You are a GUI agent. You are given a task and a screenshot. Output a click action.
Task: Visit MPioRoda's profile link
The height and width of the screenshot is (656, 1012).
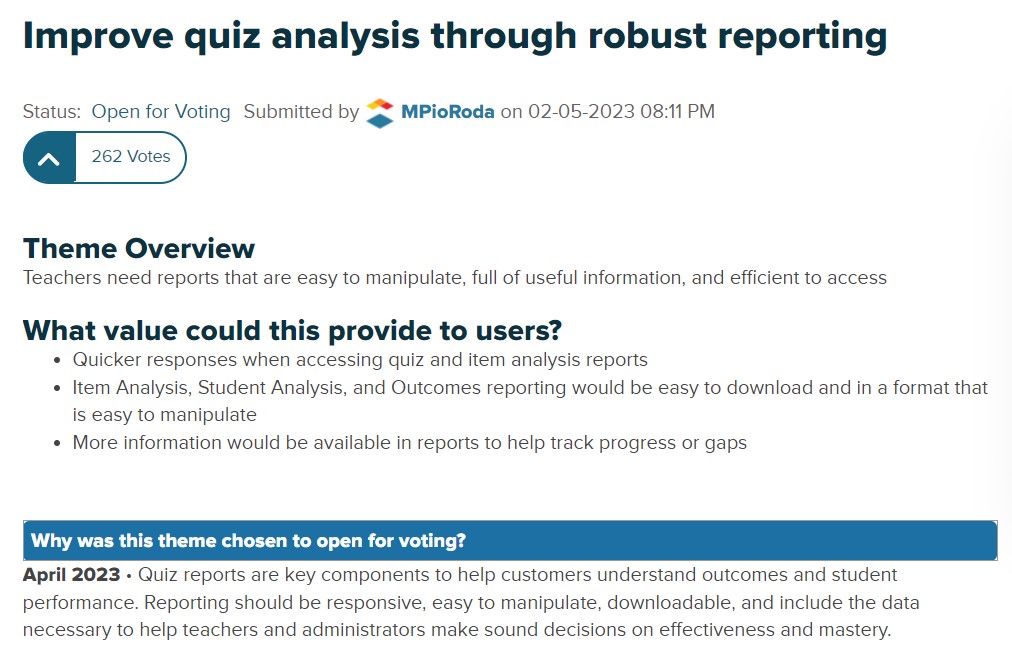[446, 112]
